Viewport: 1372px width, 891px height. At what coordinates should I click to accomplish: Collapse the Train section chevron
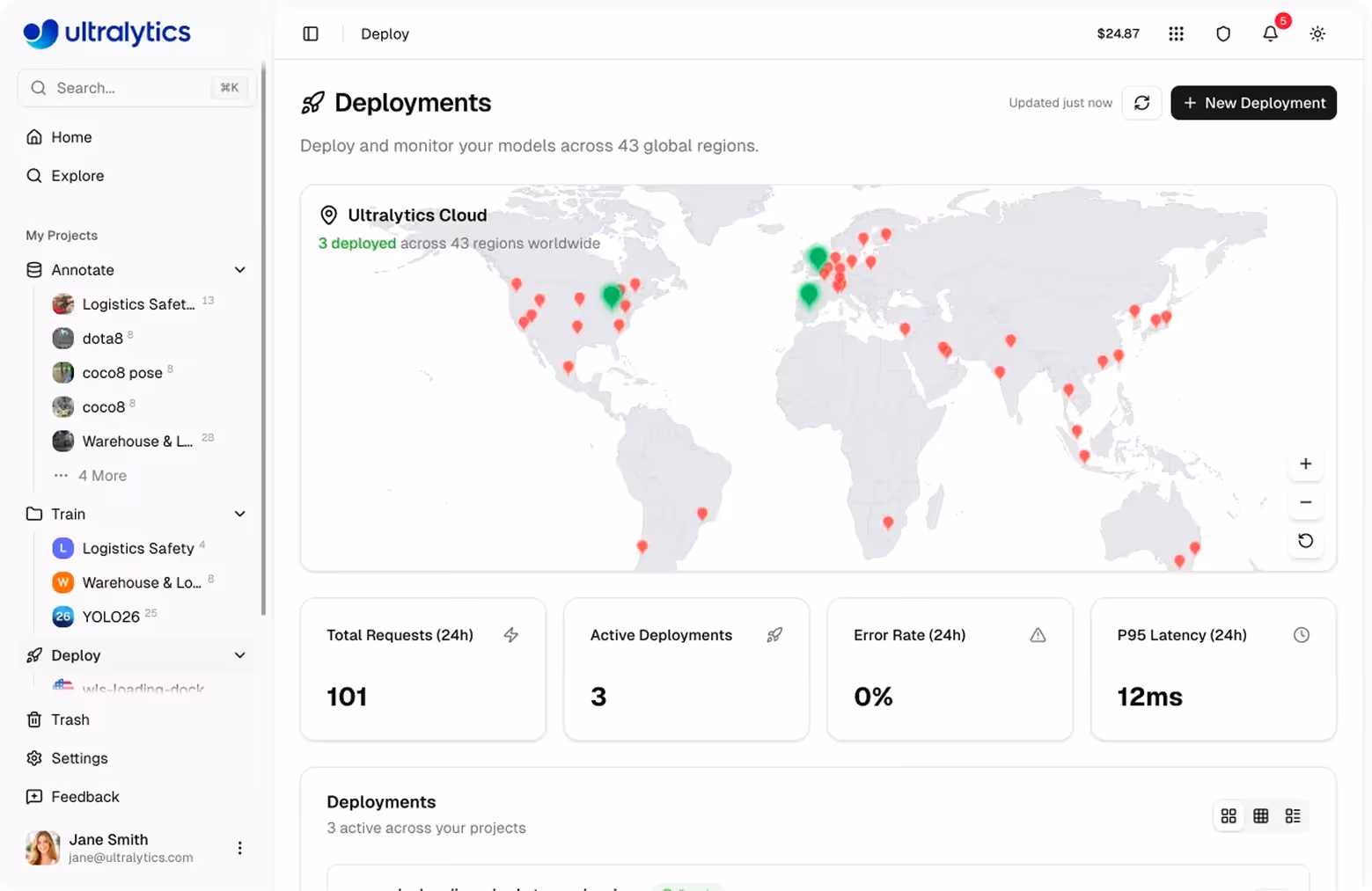[x=239, y=514]
